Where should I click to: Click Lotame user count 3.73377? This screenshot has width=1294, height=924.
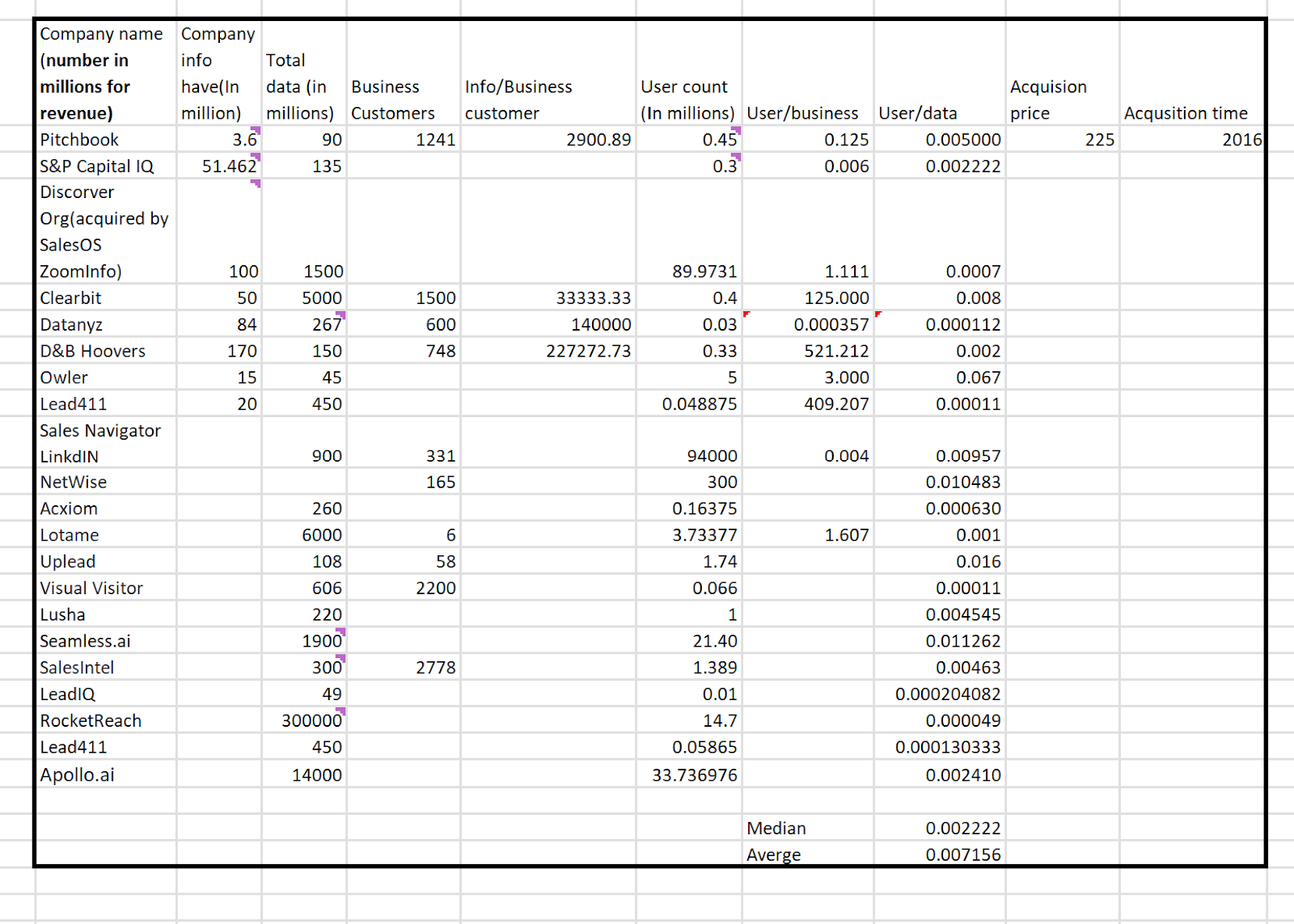pyautogui.click(x=689, y=535)
